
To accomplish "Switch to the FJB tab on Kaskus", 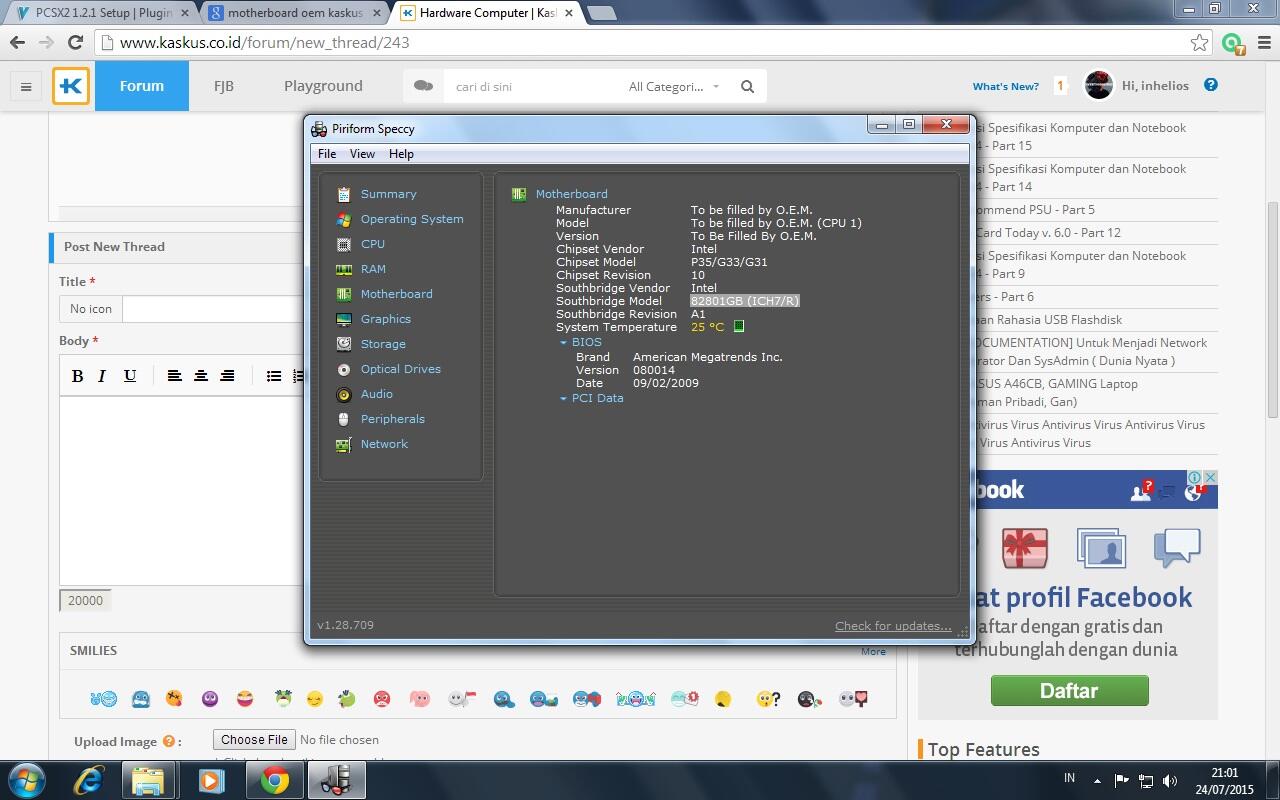I will (x=224, y=86).
